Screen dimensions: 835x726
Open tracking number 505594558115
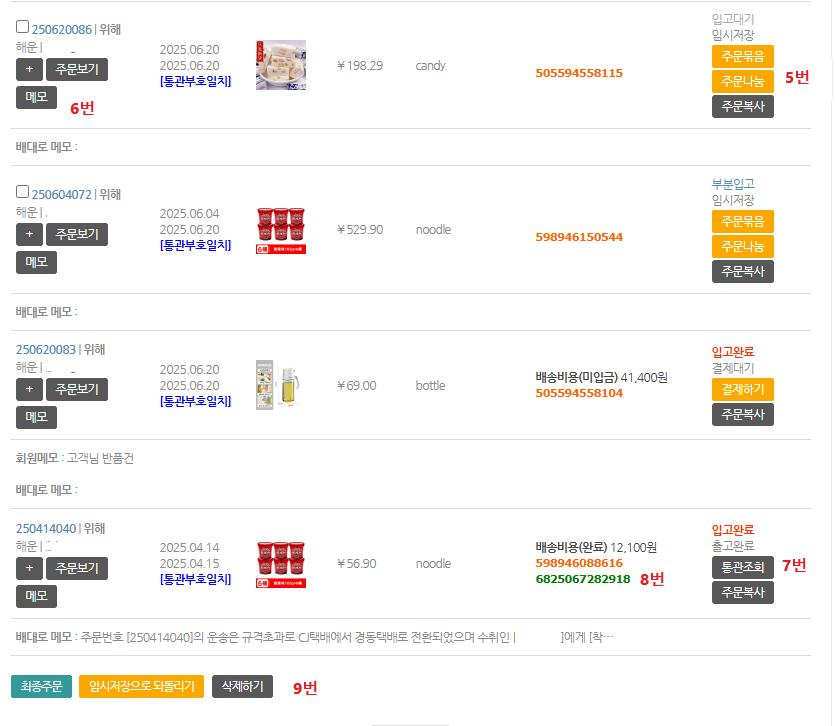point(578,73)
